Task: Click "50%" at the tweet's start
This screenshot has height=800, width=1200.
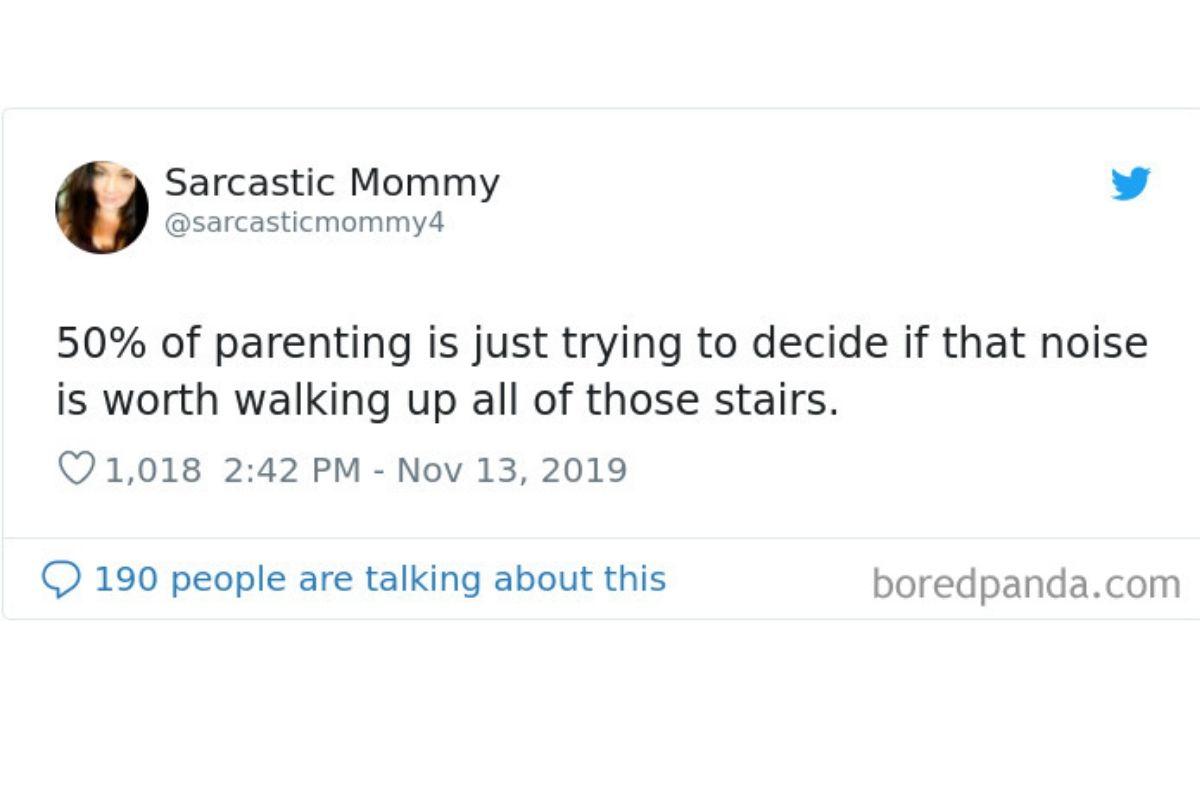Action: click(x=99, y=344)
